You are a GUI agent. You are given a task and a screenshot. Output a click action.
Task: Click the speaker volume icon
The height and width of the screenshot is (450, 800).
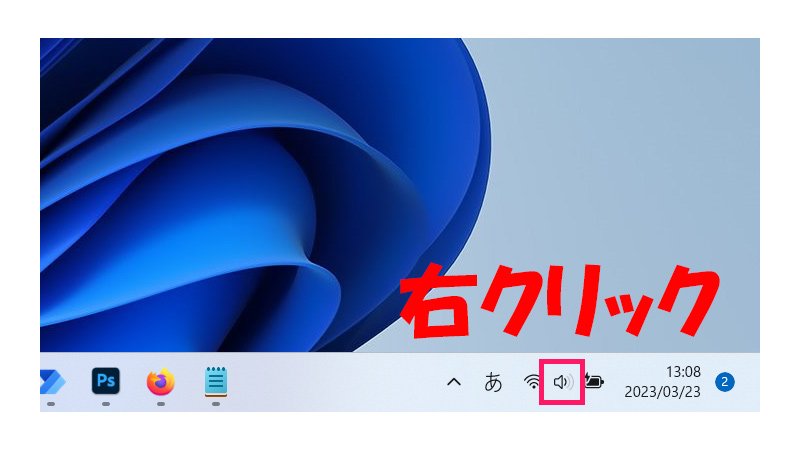[x=562, y=382]
